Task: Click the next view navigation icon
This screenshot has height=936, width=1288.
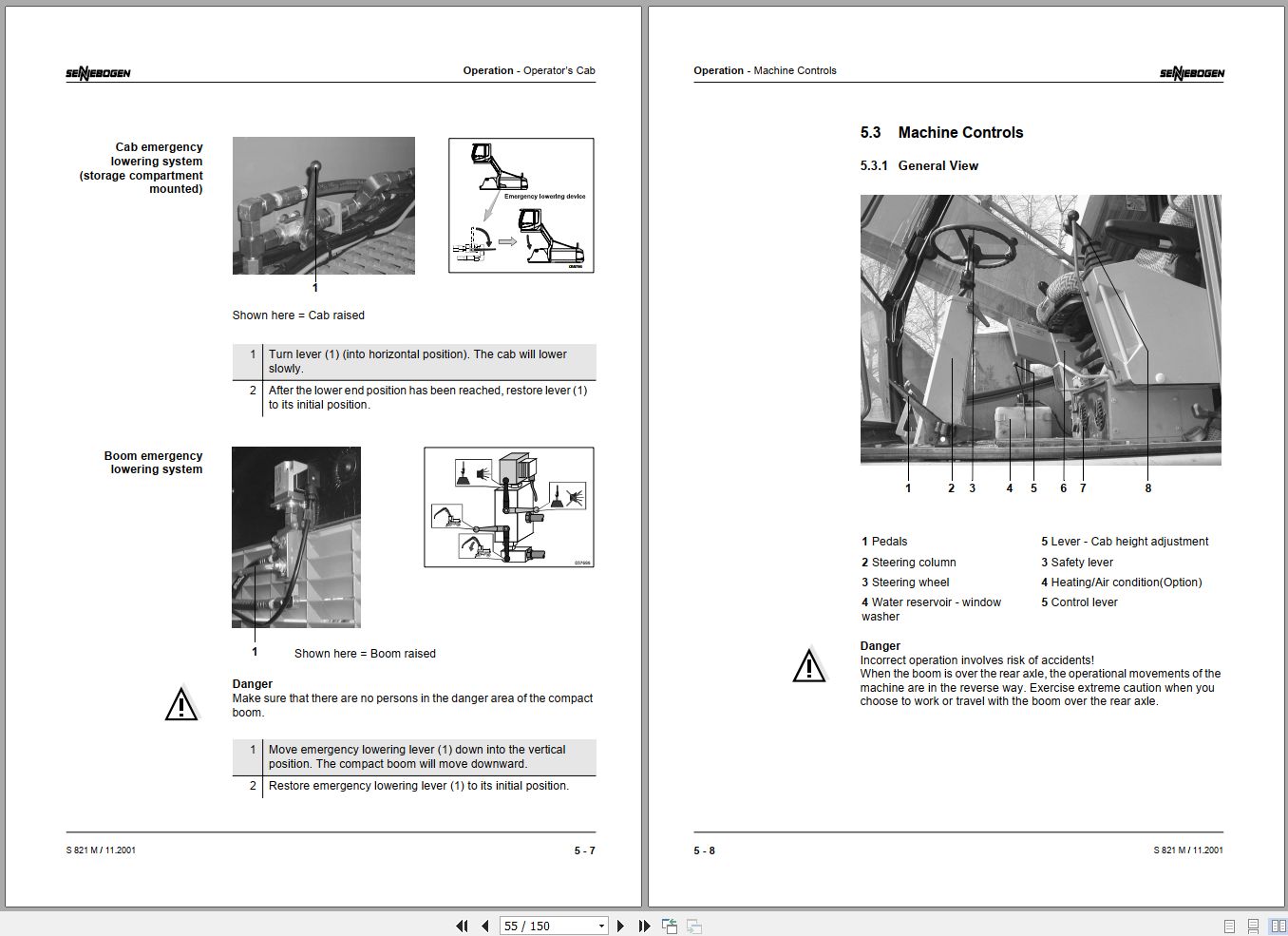Action: (x=694, y=926)
